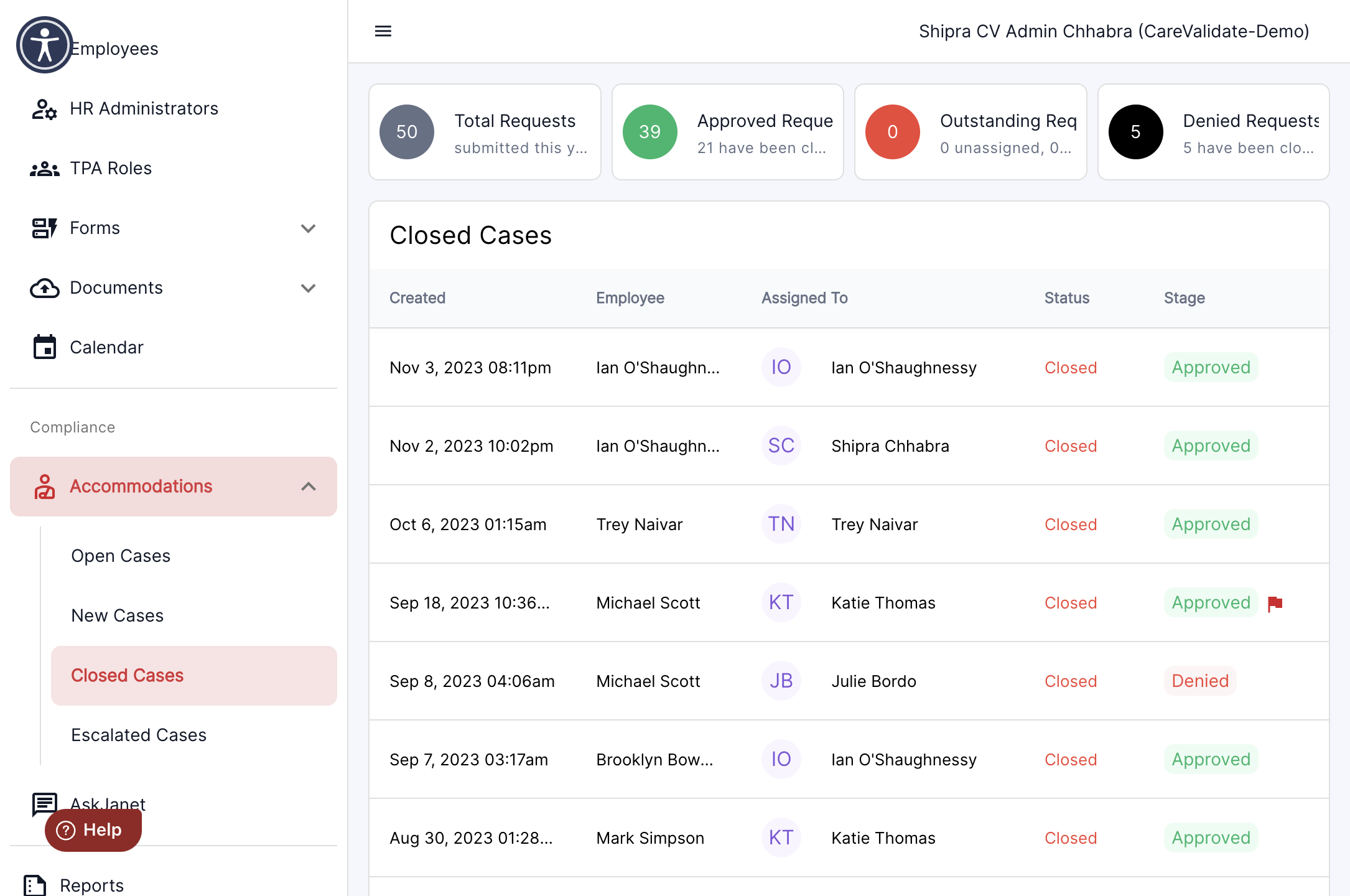Click the Calendar icon in sidebar
Viewport: 1350px width, 896px height.
(44, 347)
